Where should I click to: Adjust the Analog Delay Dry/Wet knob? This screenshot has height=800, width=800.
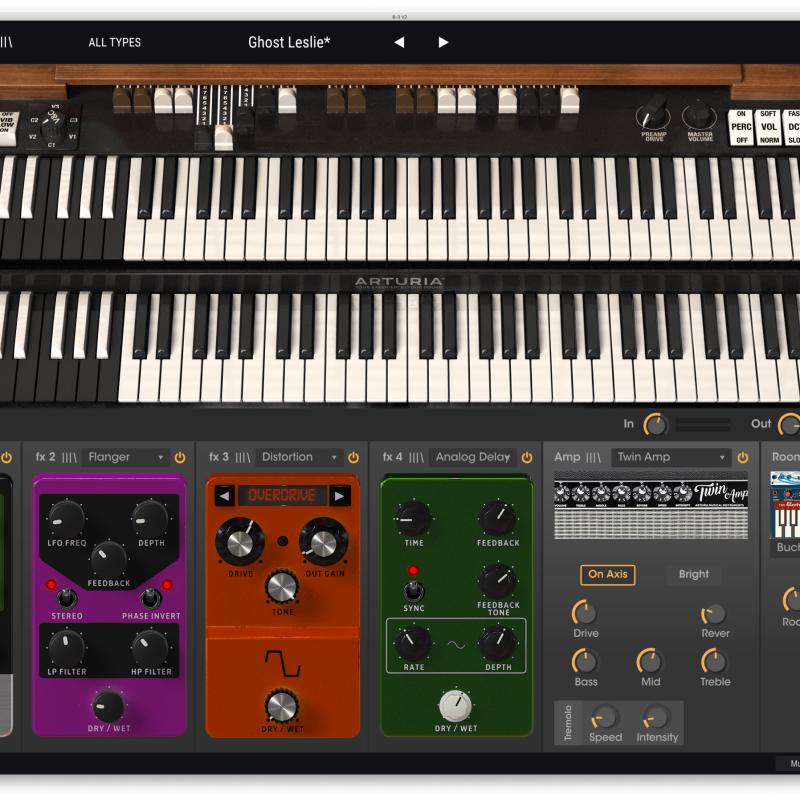[455, 706]
